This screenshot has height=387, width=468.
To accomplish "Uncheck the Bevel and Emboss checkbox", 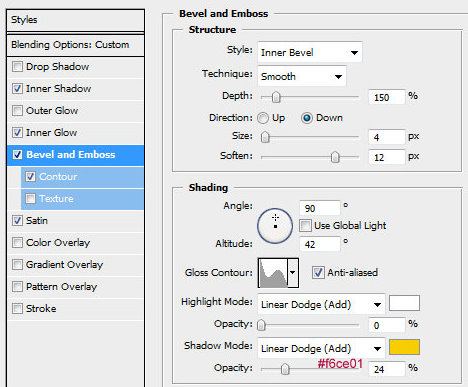I will 17,155.
